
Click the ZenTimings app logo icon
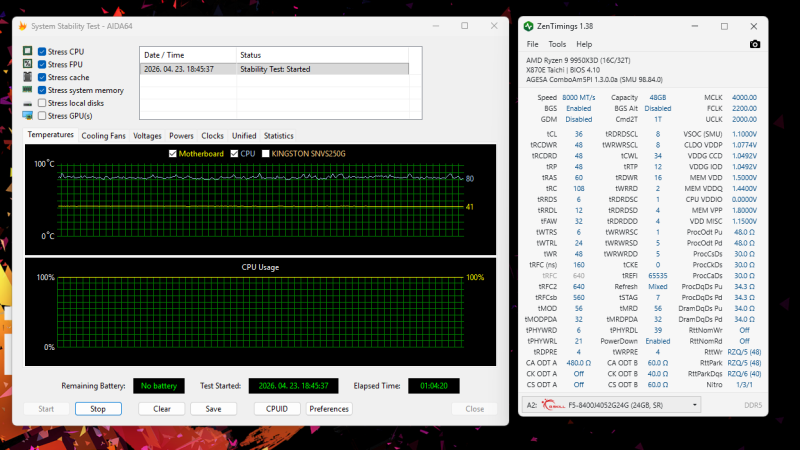(529, 26)
